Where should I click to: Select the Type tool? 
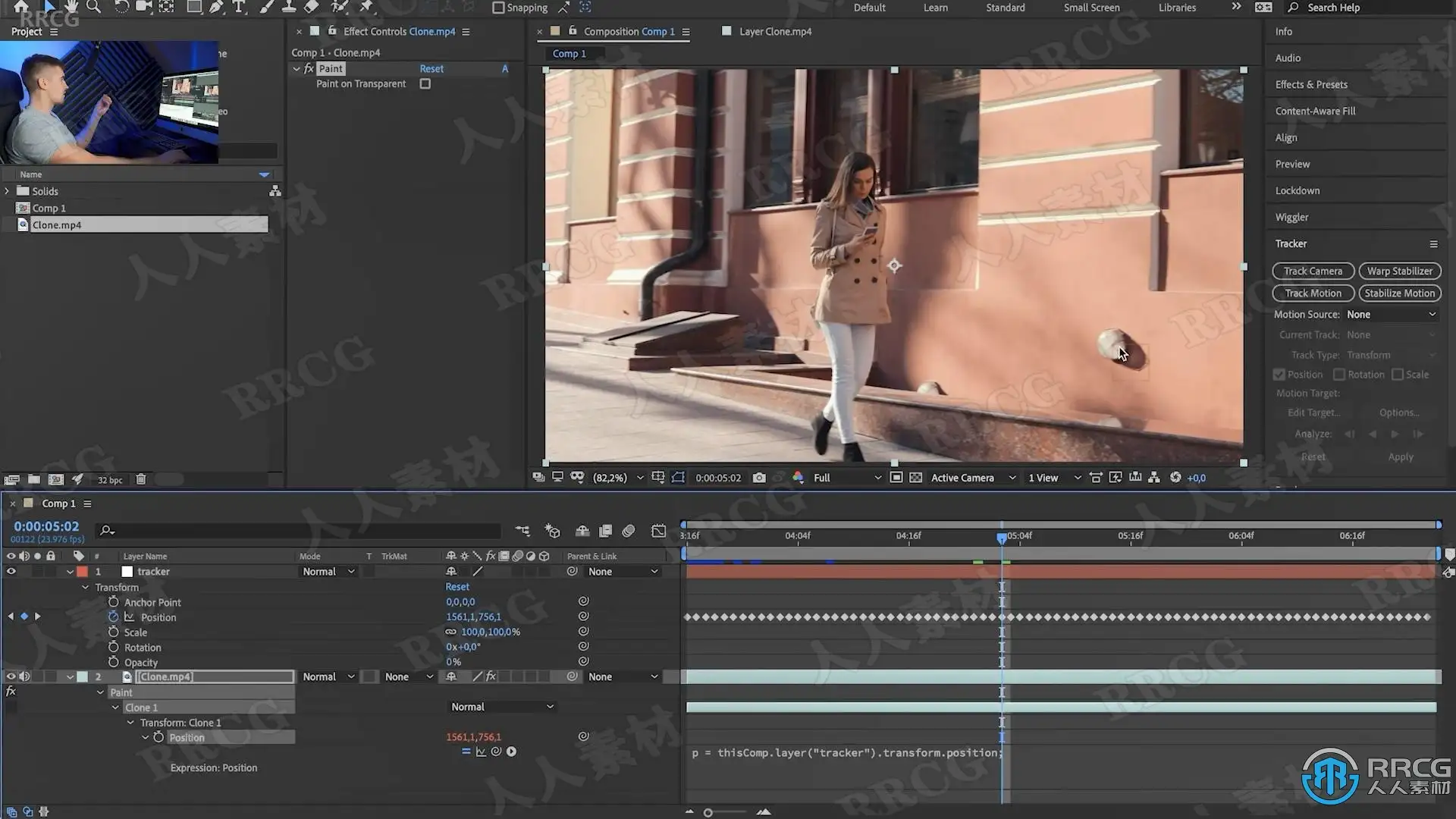coord(239,7)
